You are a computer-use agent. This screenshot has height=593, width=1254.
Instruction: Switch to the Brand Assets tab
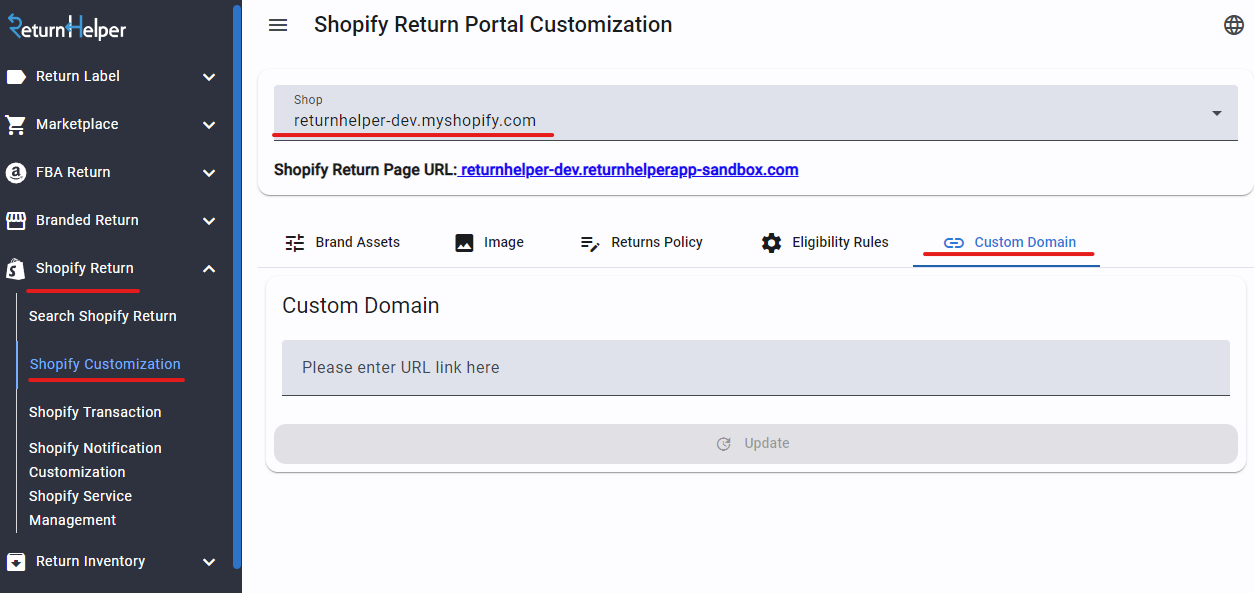[342, 242]
